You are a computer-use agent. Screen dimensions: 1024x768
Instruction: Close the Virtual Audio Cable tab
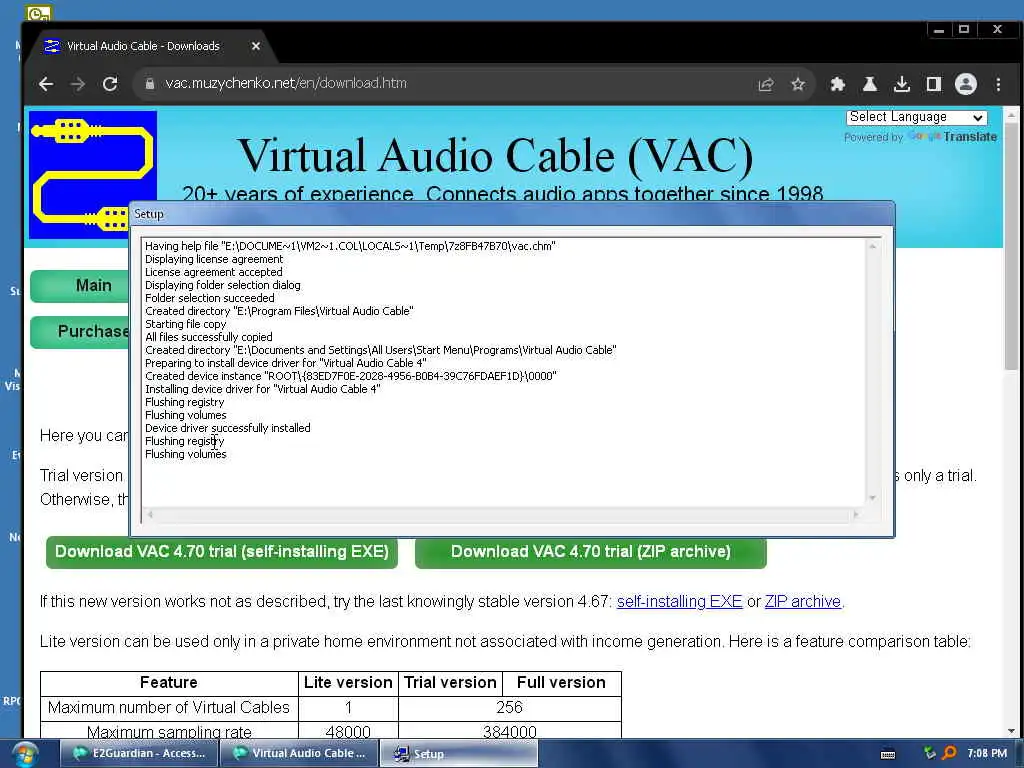point(256,46)
